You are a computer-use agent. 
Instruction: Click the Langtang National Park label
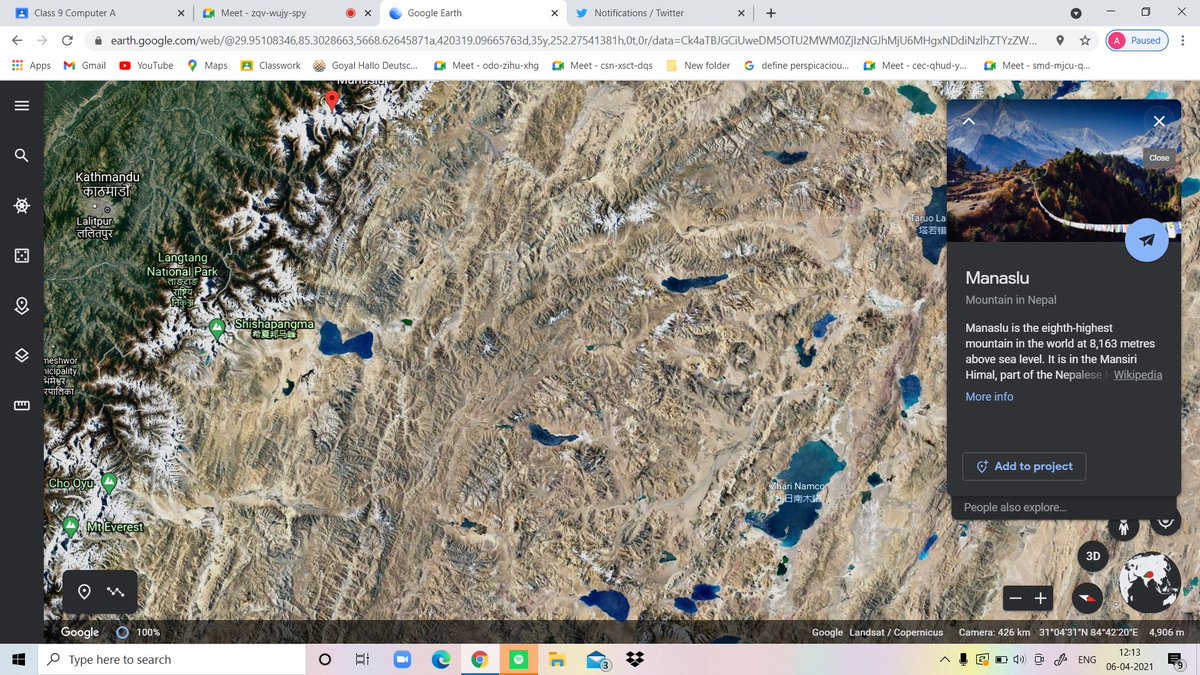pyautogui.click(x=181, y=266)
